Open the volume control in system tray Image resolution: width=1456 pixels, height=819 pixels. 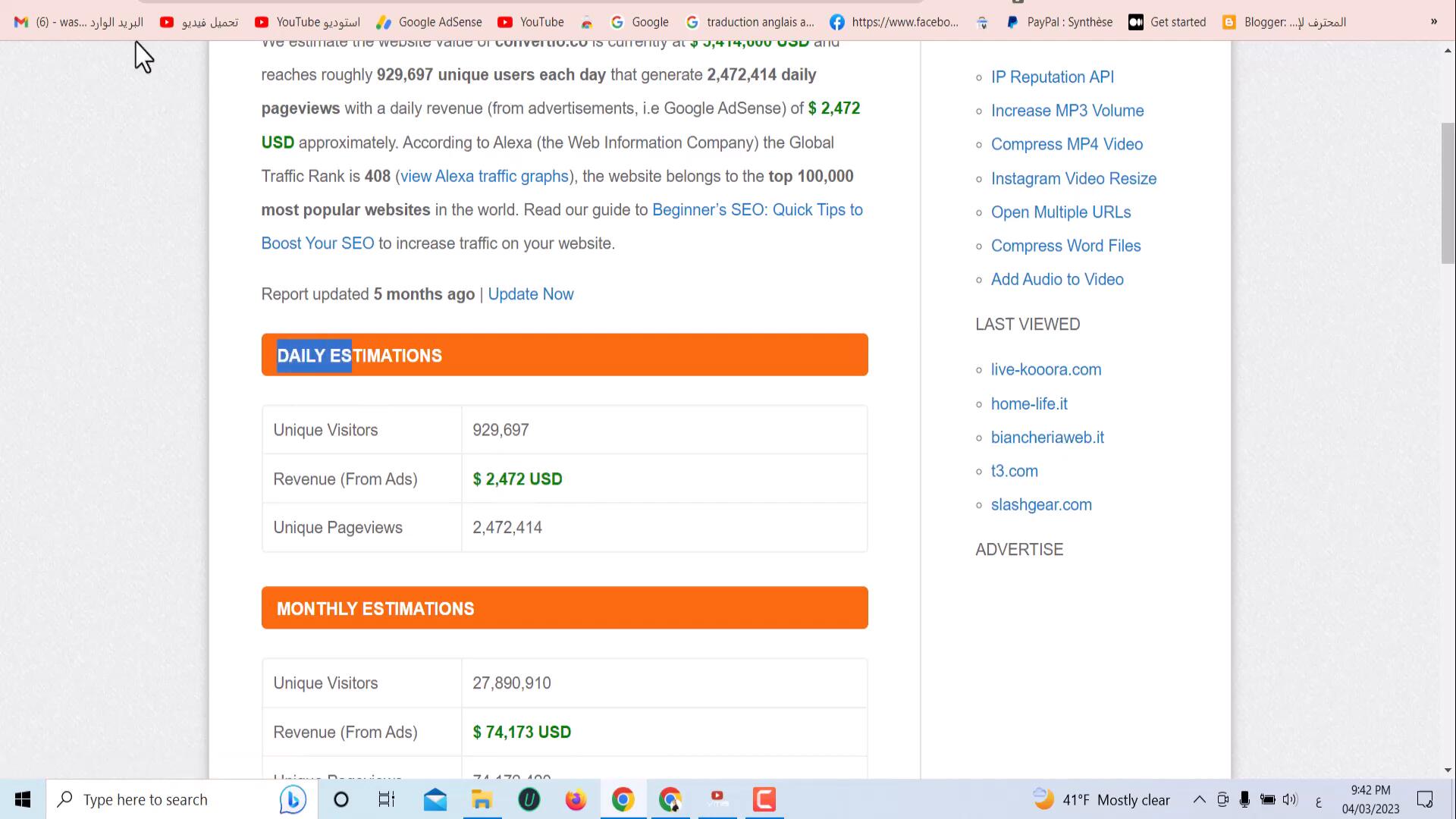tap(1289, 799)
